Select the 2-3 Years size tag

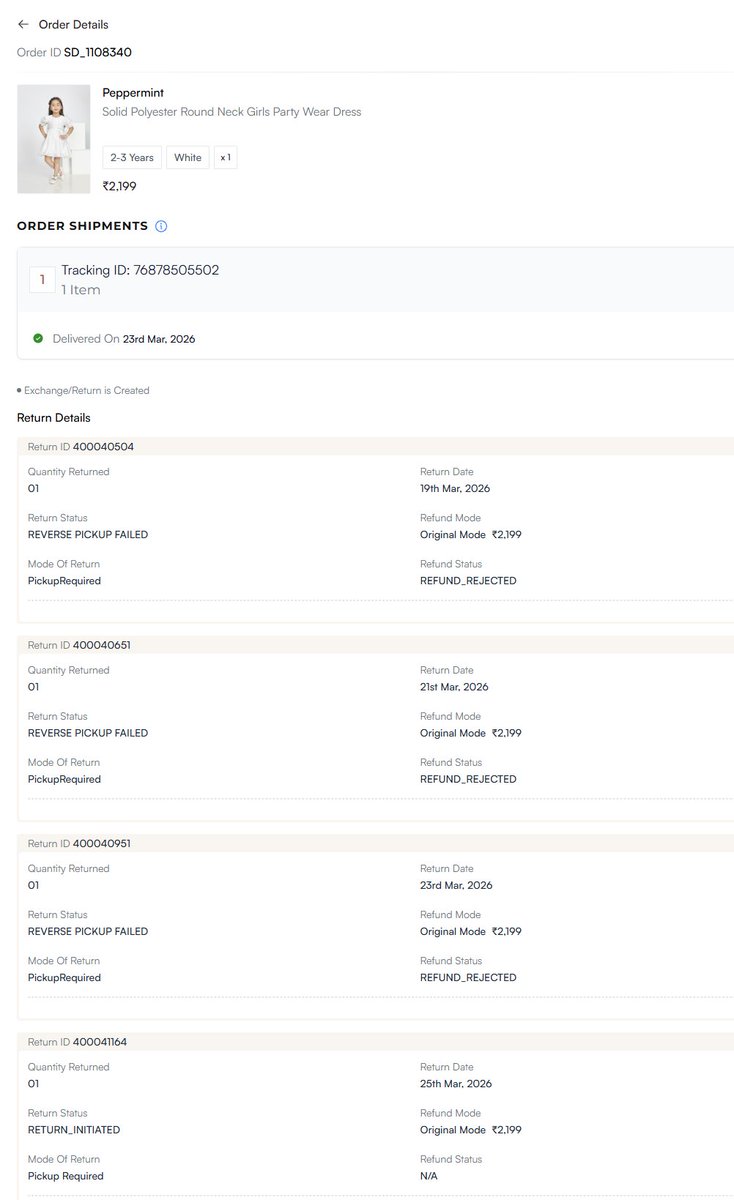132,158
